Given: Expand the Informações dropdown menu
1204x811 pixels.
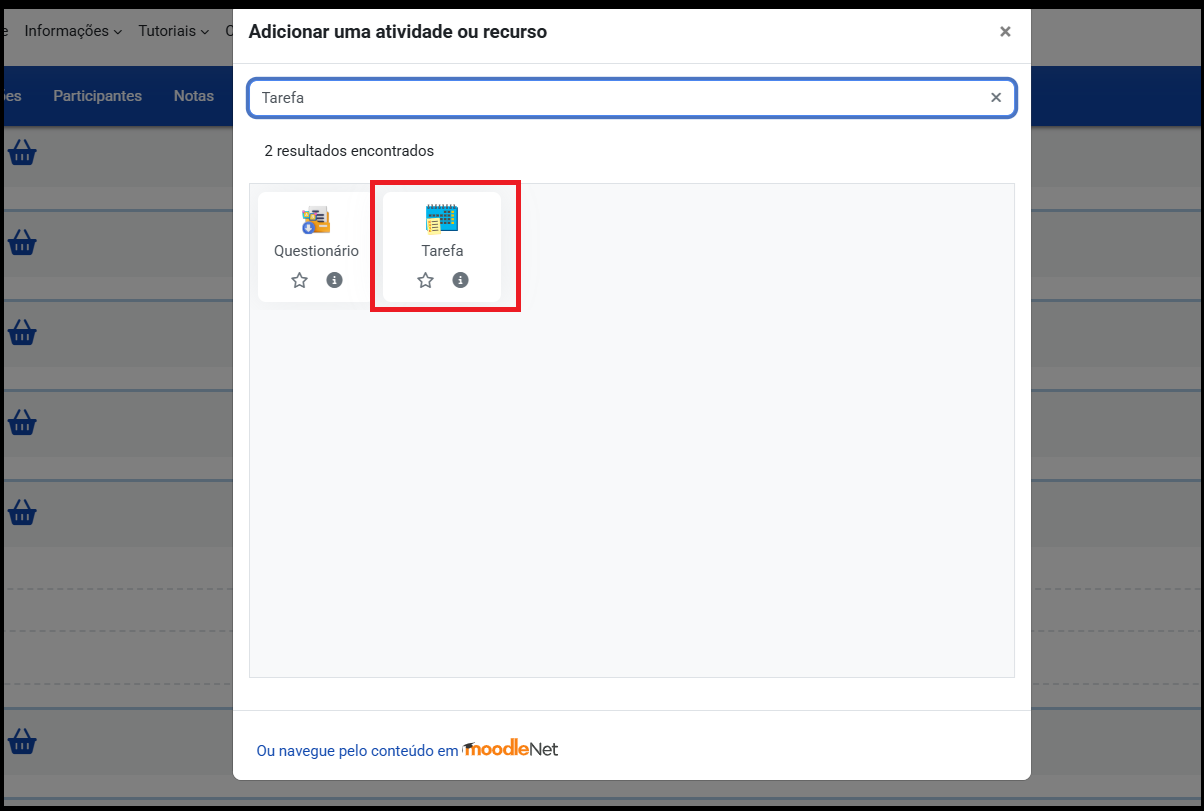Looking at the screenshot, I should pos(73,31).
